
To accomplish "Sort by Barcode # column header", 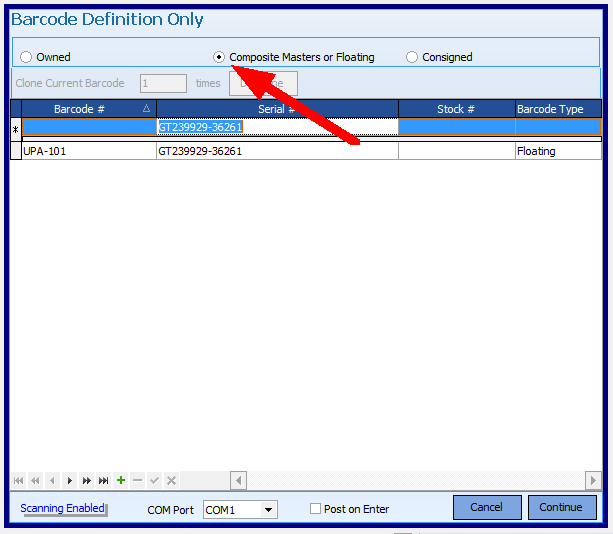I will pos(79,109).
